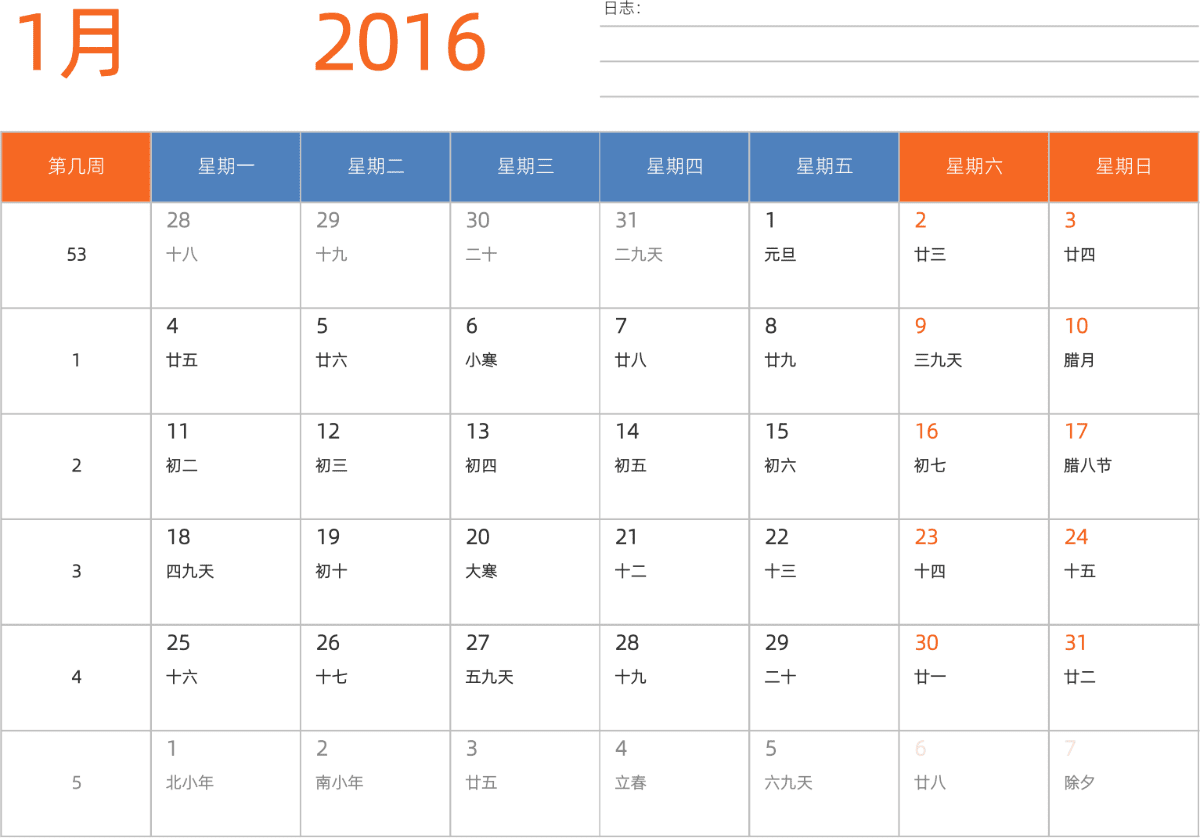Select day 19 marked '初十'
This screenshot has width=1200, height=838.
coord(376,572)
